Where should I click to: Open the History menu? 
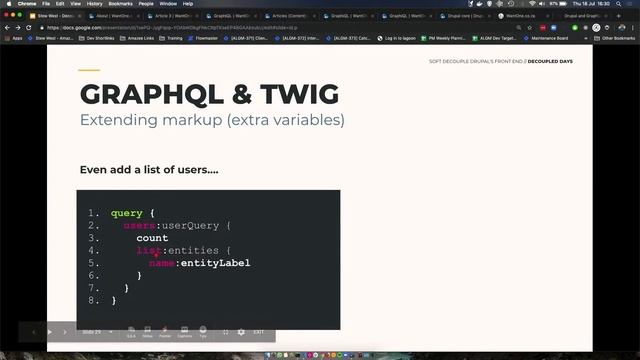pos(94,4)
